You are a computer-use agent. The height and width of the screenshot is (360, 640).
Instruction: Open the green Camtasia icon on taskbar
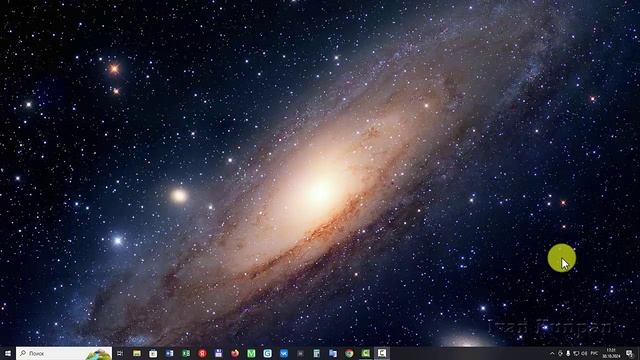click(x=365, y=353)
